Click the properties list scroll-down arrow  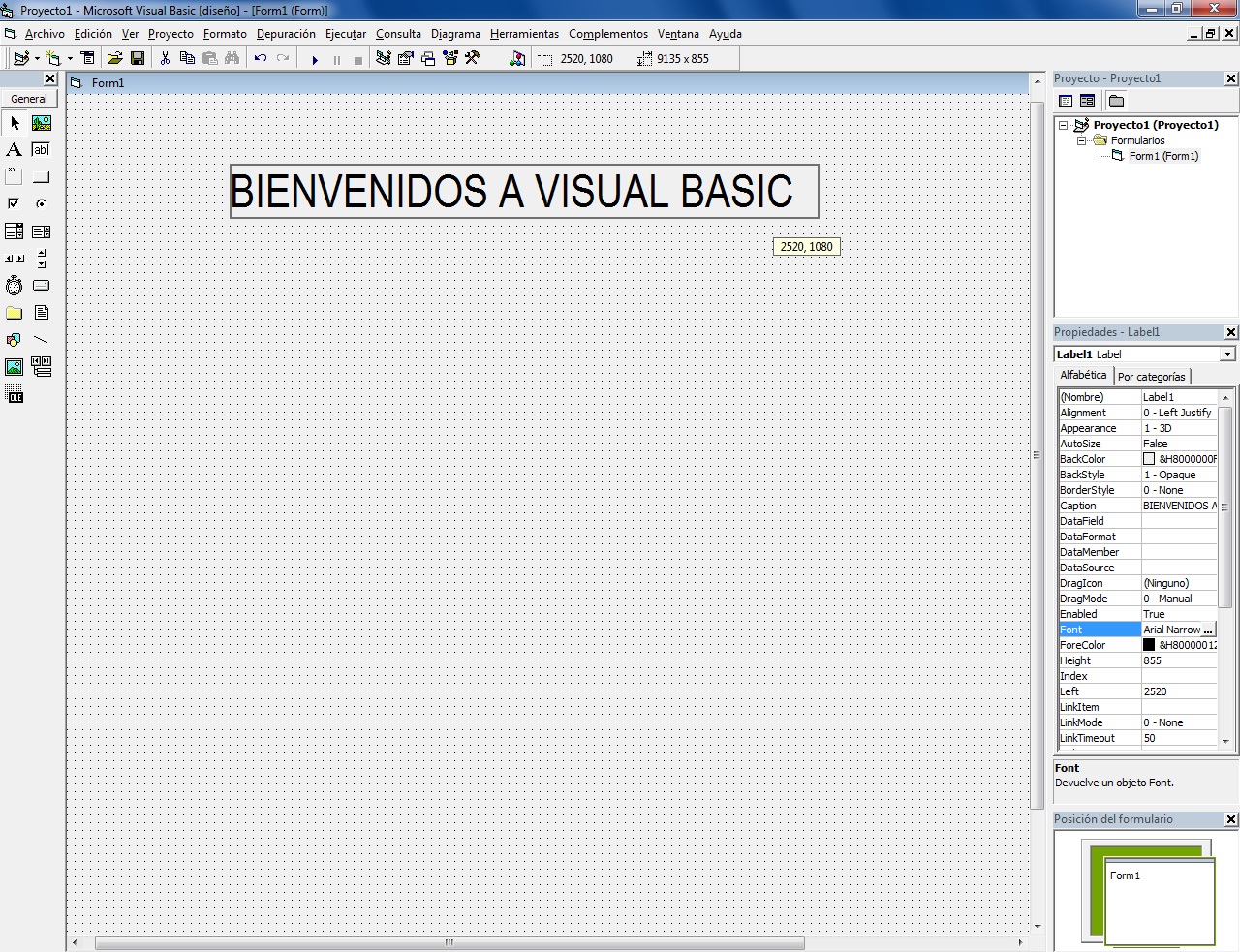1225,741
